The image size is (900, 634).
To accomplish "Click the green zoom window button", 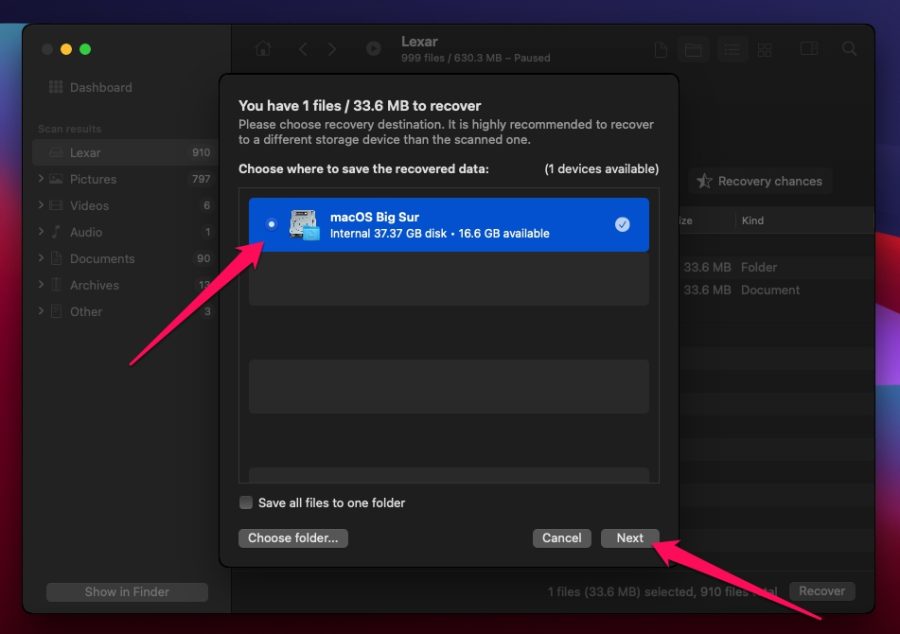I will coord(86,49).
